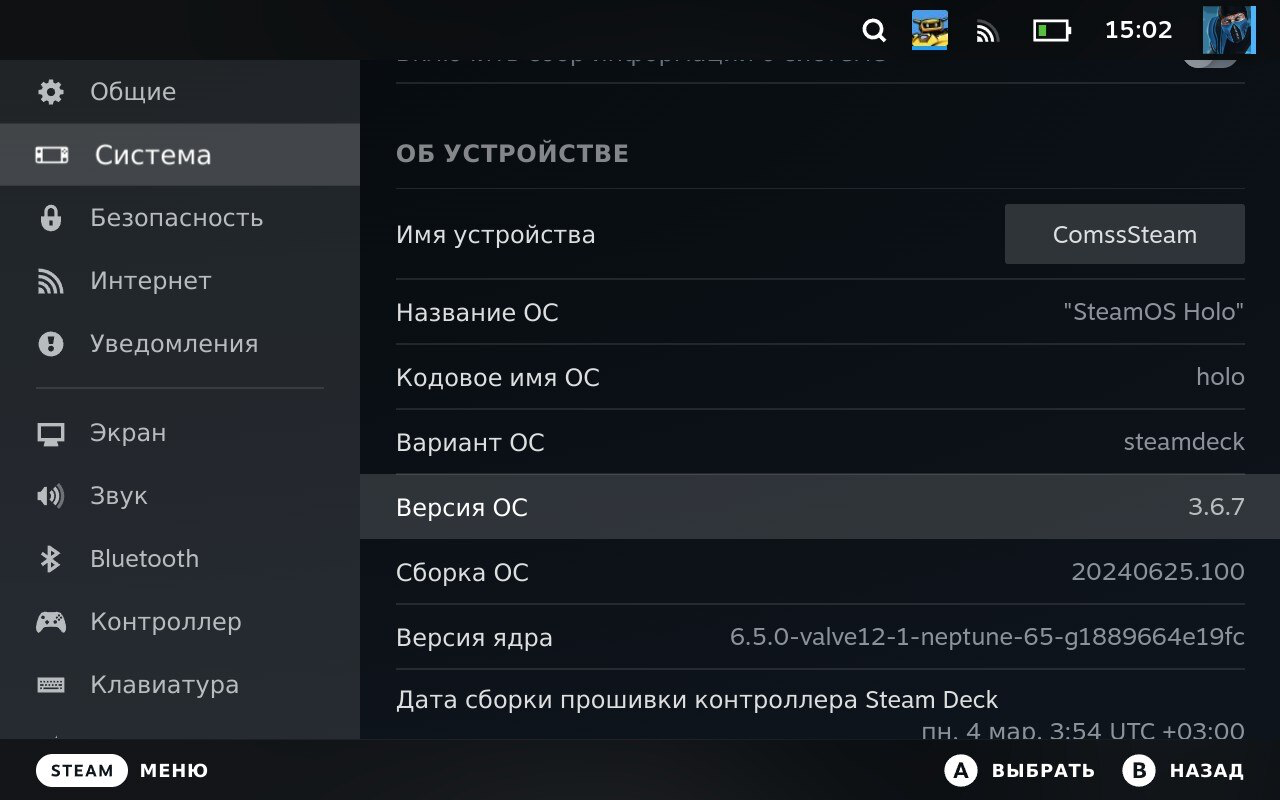Select the gamepad icon for Контроллер

pos(50,622)
